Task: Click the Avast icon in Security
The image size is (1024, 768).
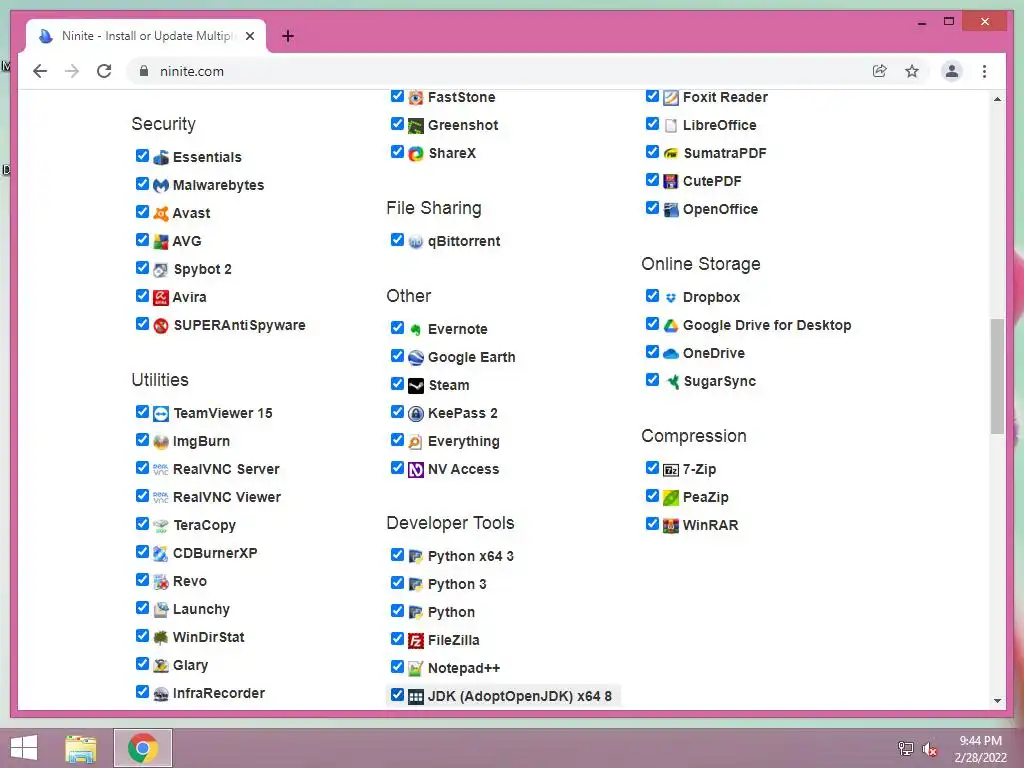Action: click(x=161, y=214)
